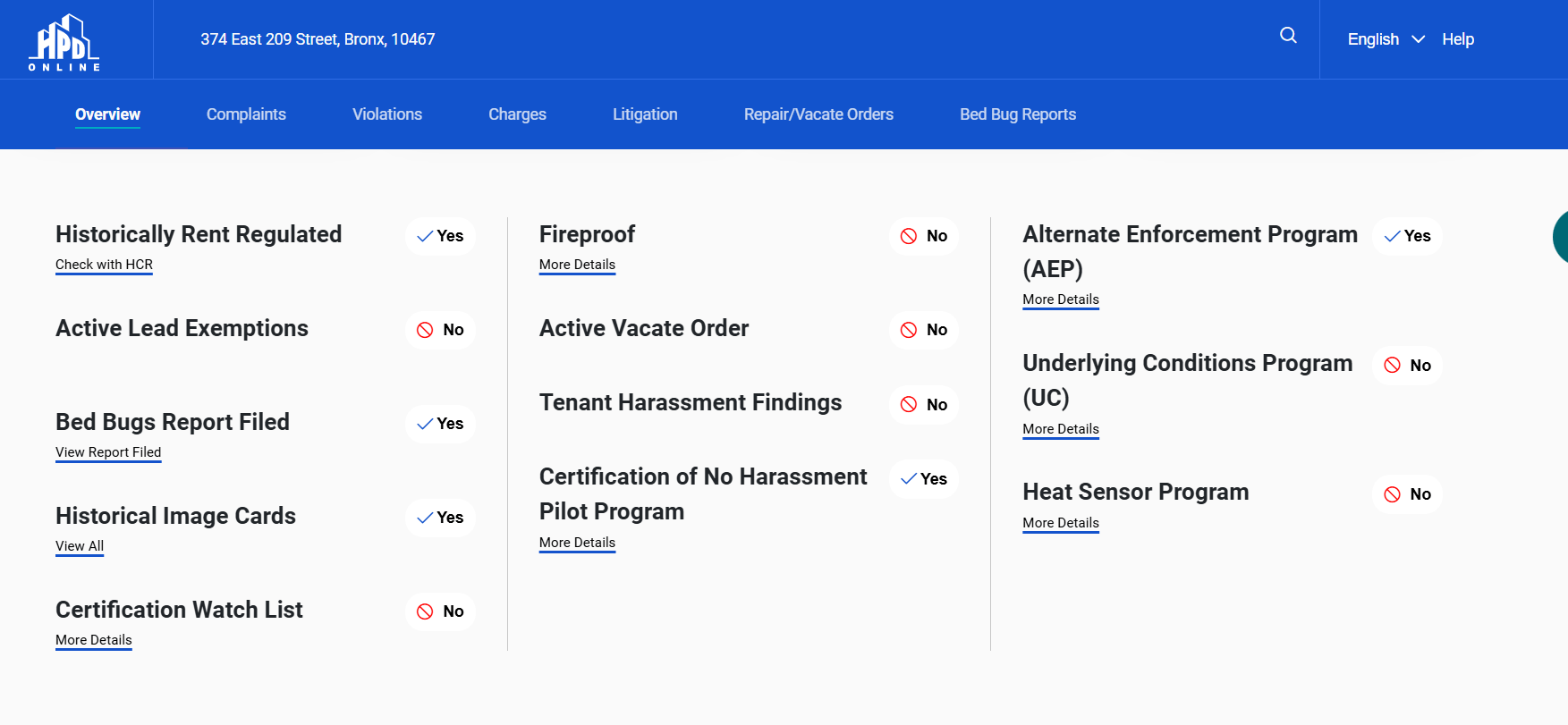
Task: Click the Historically Rent Regulated heading
Action: coord(199,234)
